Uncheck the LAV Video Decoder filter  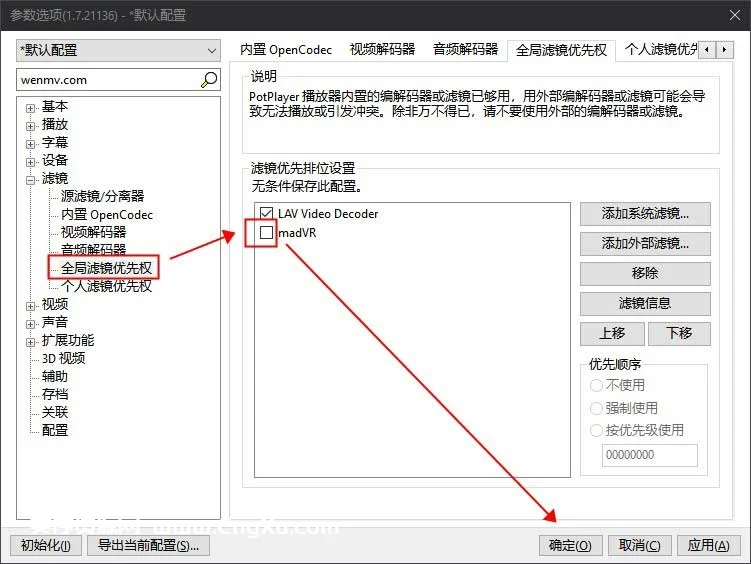click(x=266, y=213)
